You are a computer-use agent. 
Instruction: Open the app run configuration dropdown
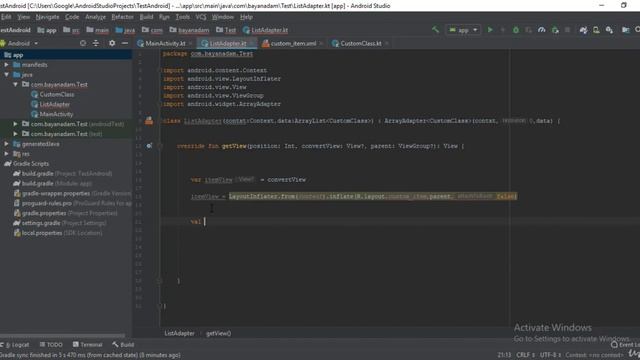click(x=463, y=30)
